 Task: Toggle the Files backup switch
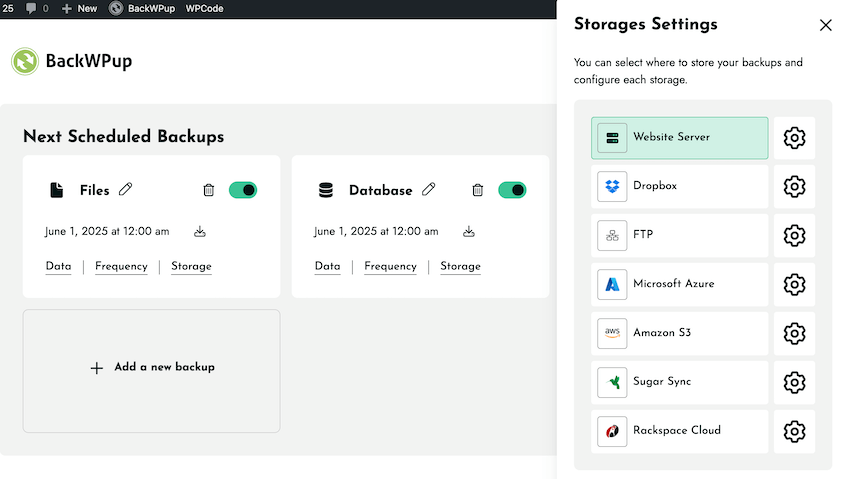click(x=243, y=190)
